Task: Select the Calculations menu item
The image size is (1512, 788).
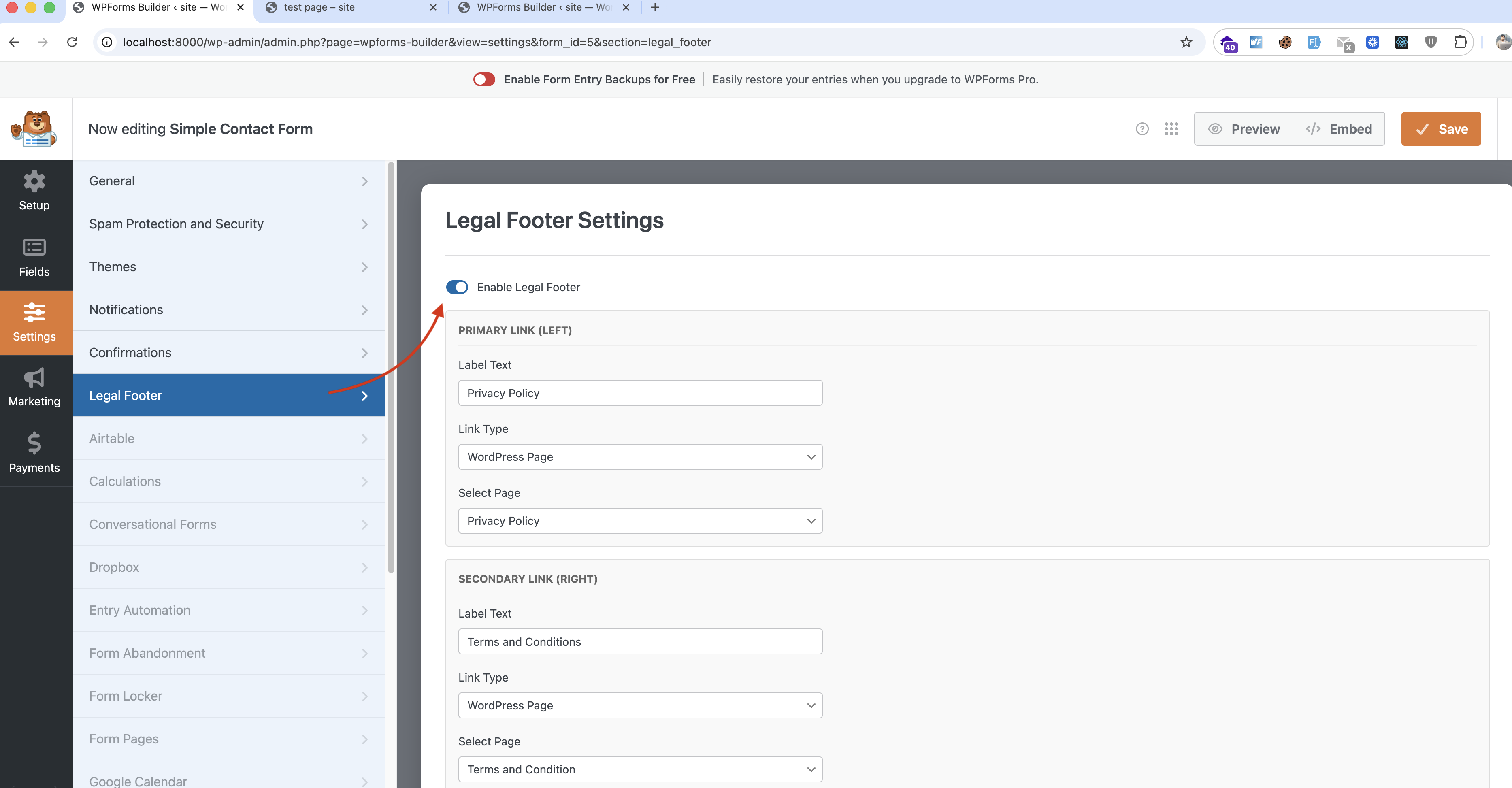Action: (228, 481)
